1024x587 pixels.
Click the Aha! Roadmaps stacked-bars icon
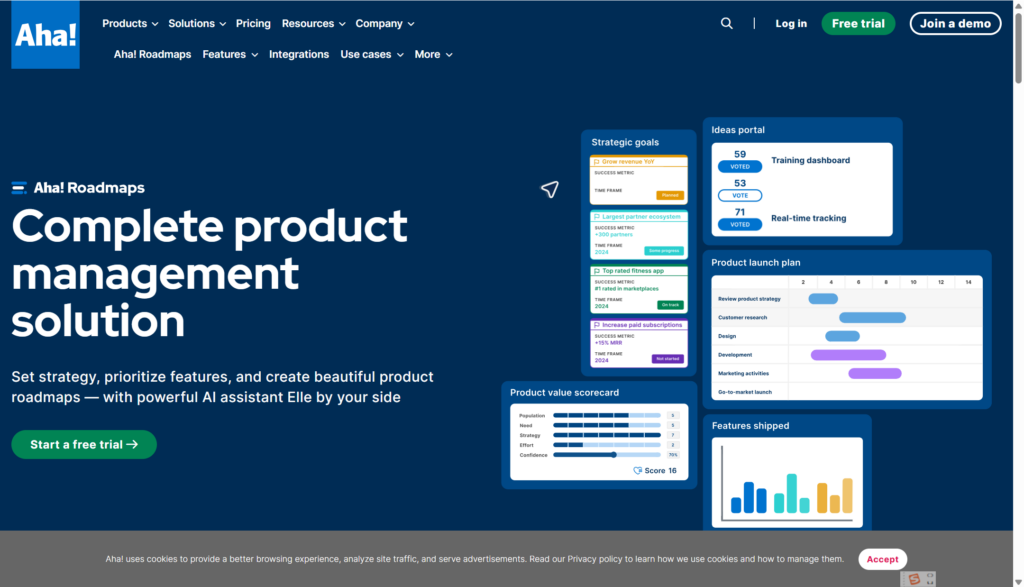(19, 188)
